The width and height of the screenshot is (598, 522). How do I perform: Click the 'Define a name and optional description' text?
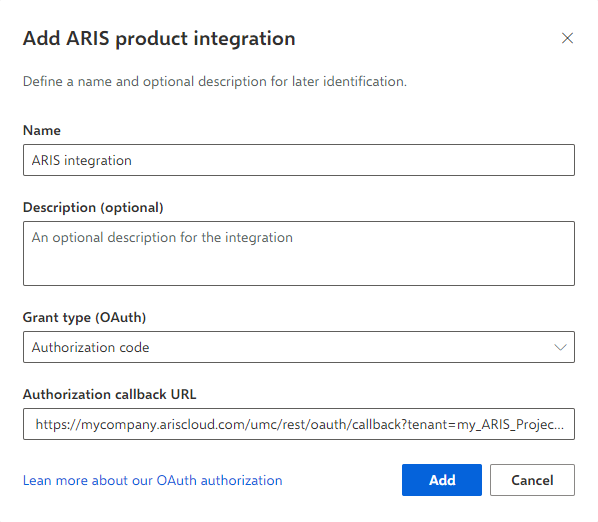click(x=215, y=82)
